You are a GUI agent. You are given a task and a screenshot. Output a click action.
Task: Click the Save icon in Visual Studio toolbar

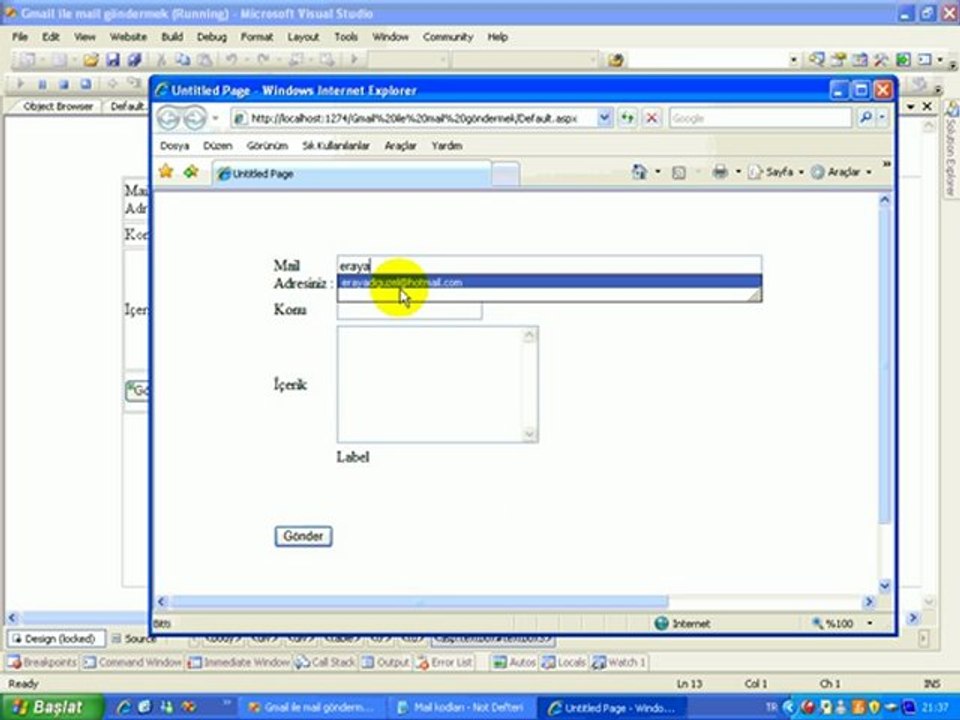tap(113, 59)
